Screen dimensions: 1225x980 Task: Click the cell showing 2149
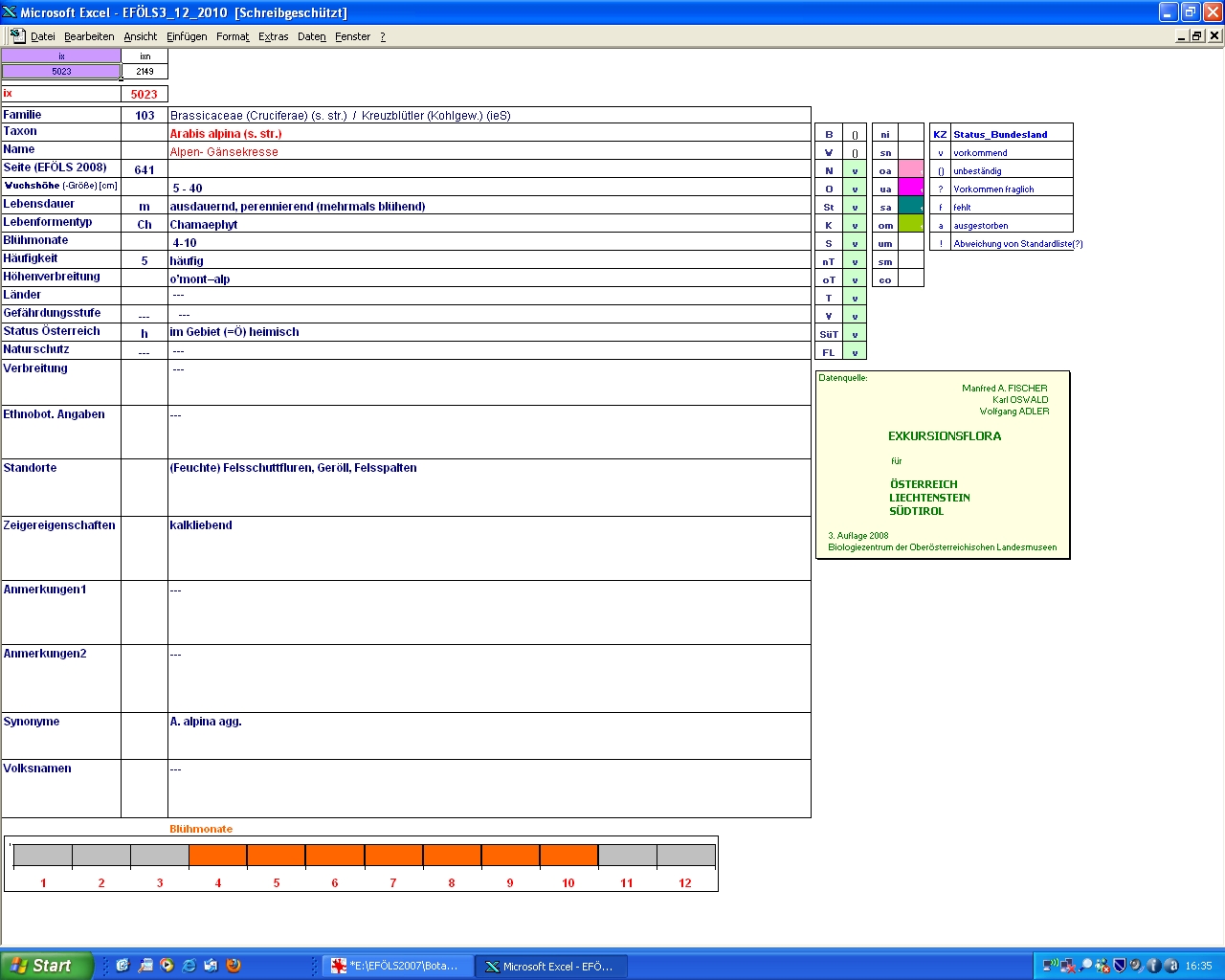(x=145, y=71)
